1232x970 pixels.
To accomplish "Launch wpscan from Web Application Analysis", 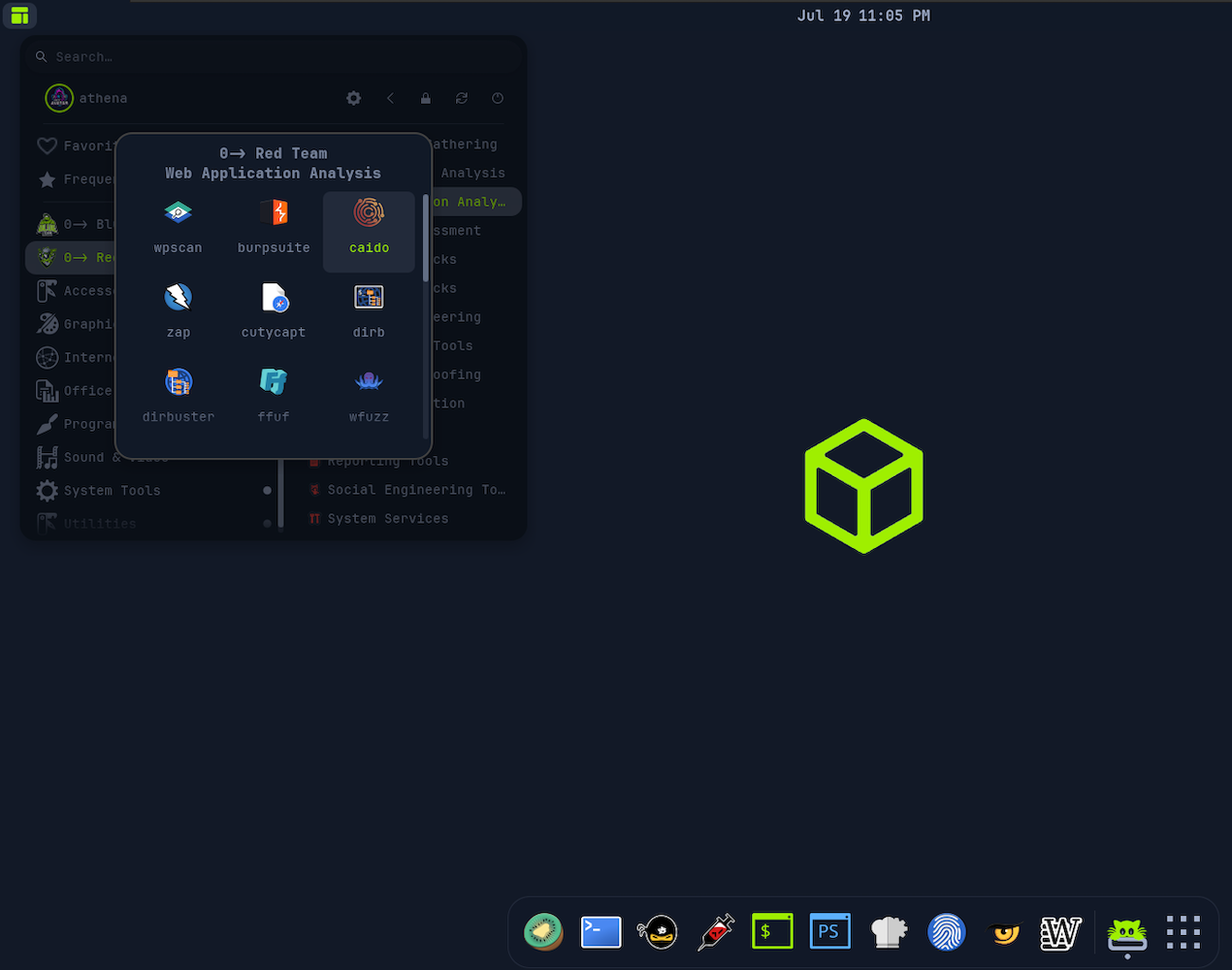I will pos(178,223).
